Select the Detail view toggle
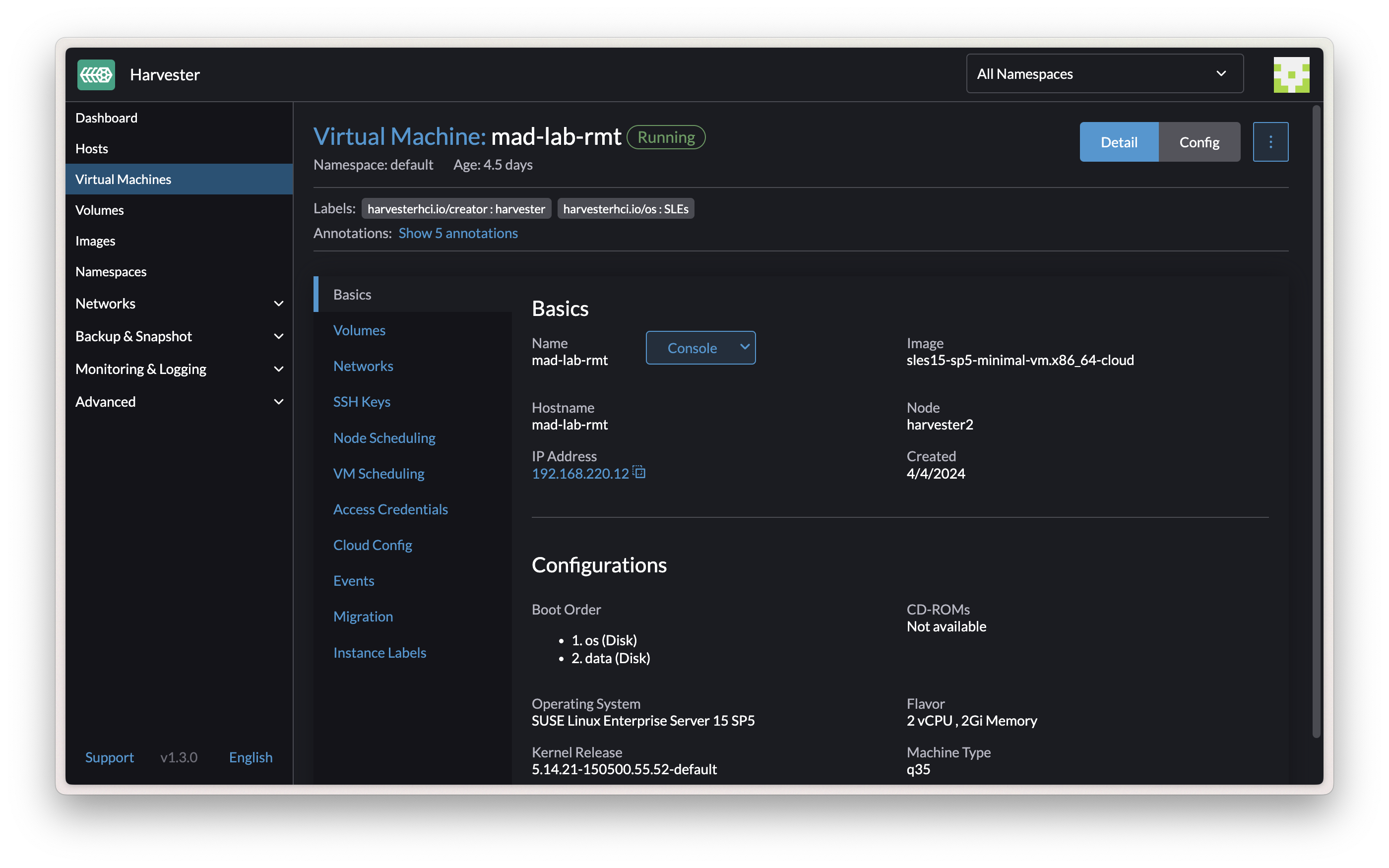Viewport: 1389px width, 868px height. pos(1118,142)
